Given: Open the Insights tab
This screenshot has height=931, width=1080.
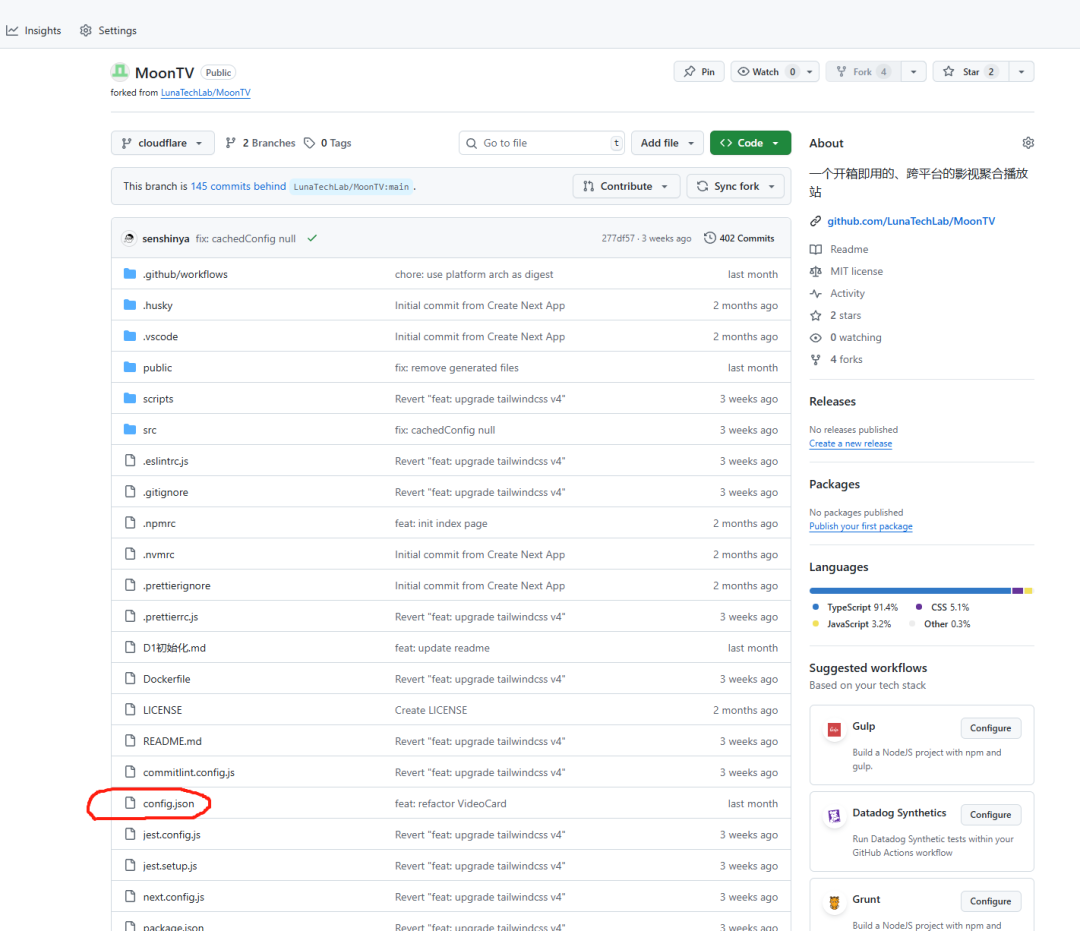Looking at the screenshot, I should point(34,31).
